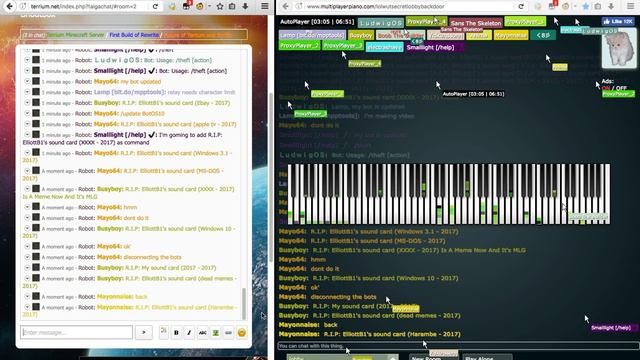640x360 pixels.
Task: Toggle italic formatting in Terrium chat
Action: 189,333
